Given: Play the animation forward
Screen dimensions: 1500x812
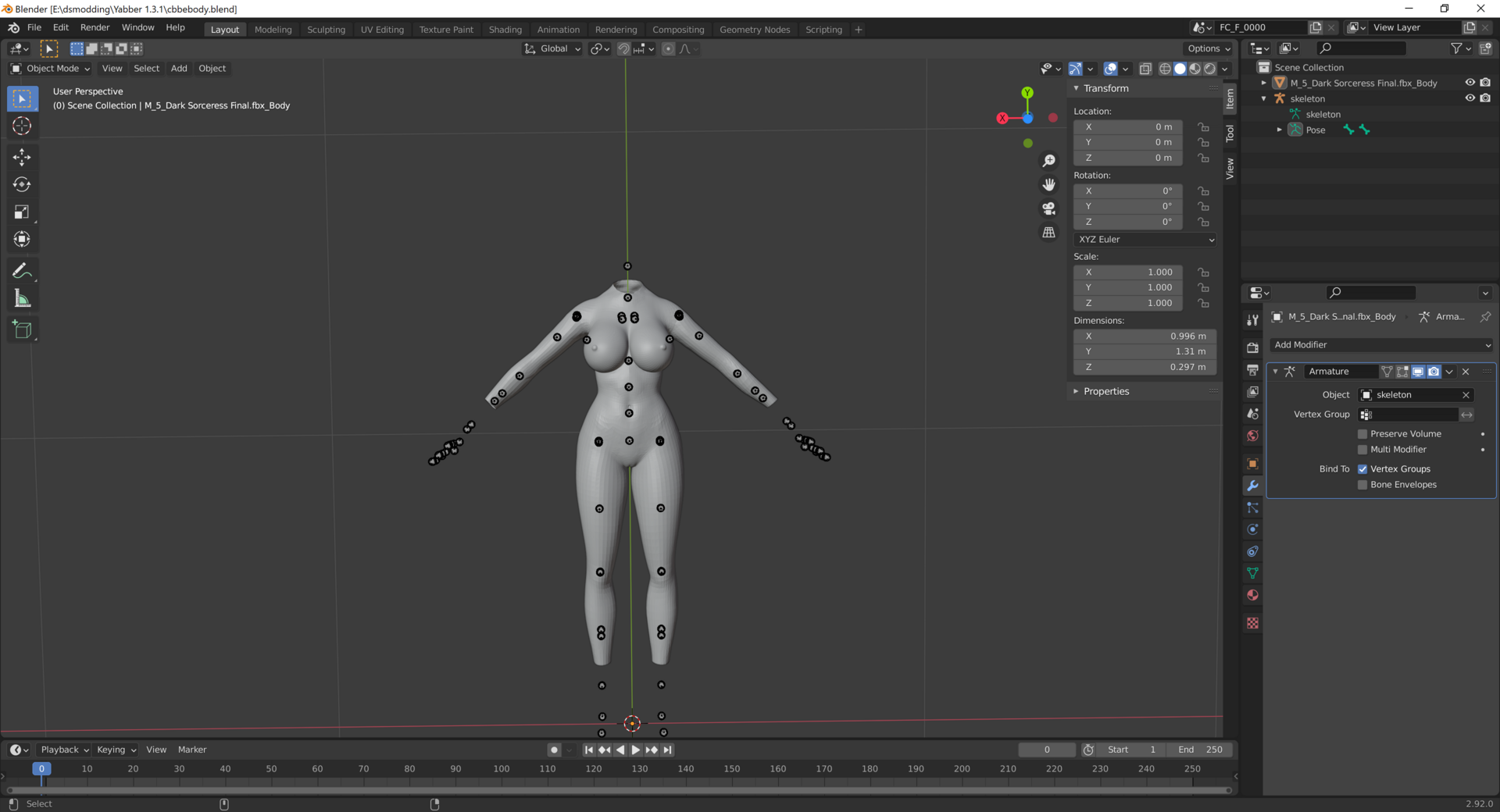Looking at the screenshot, I should [636, 750].
